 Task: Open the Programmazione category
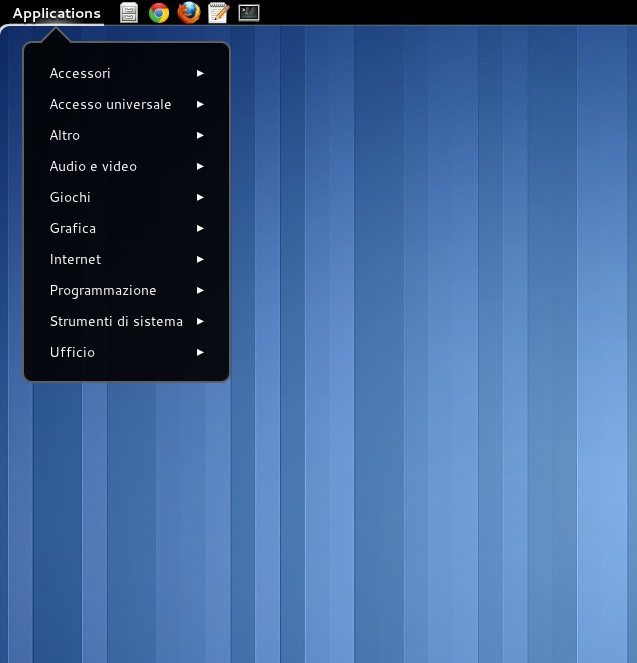click(x=127, y=290)
